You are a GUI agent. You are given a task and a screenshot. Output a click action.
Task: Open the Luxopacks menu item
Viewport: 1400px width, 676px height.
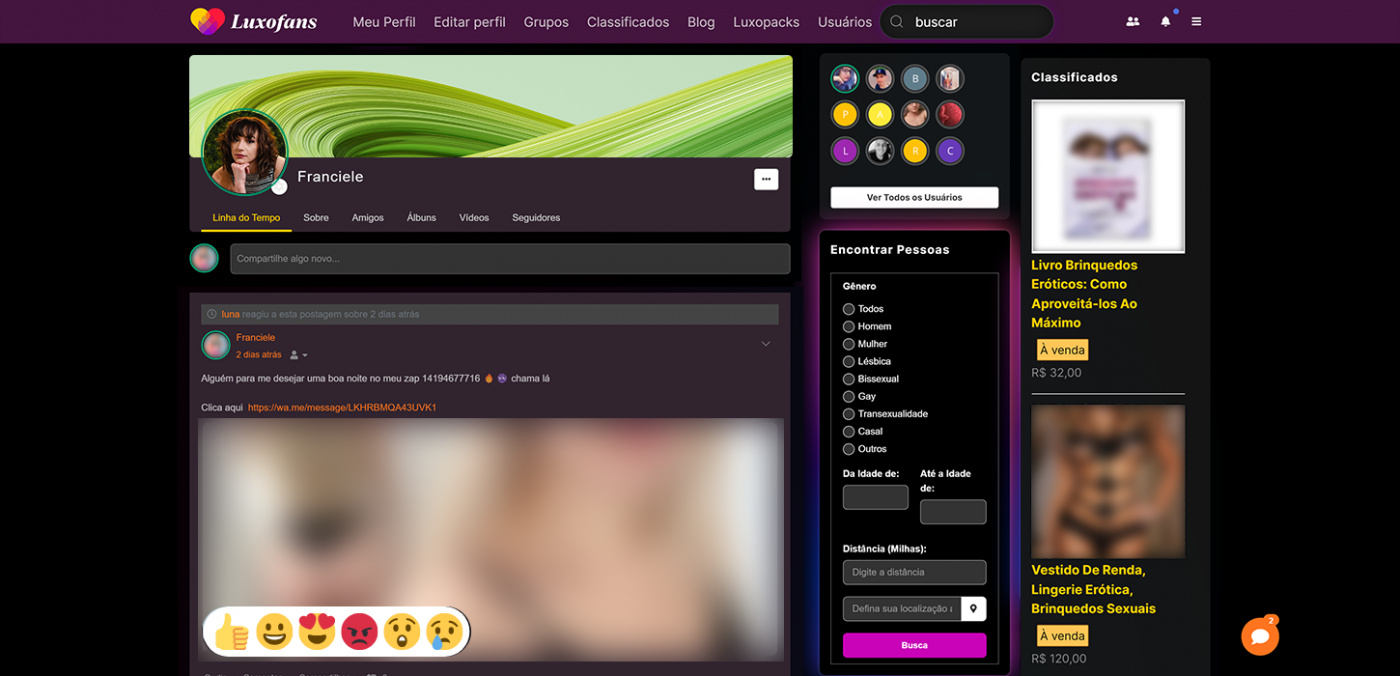(766, 22)
